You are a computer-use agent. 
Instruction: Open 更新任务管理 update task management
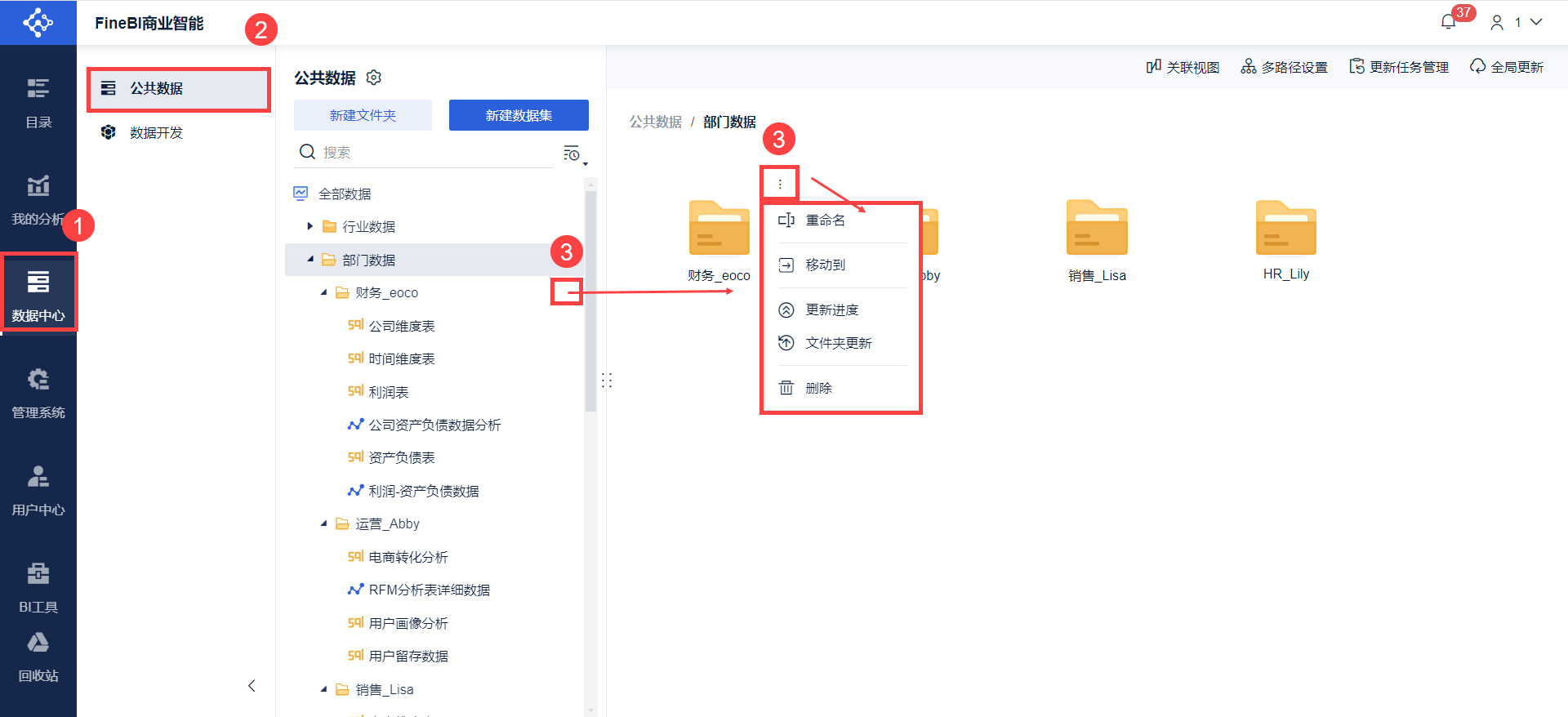tap(1399, 67)
